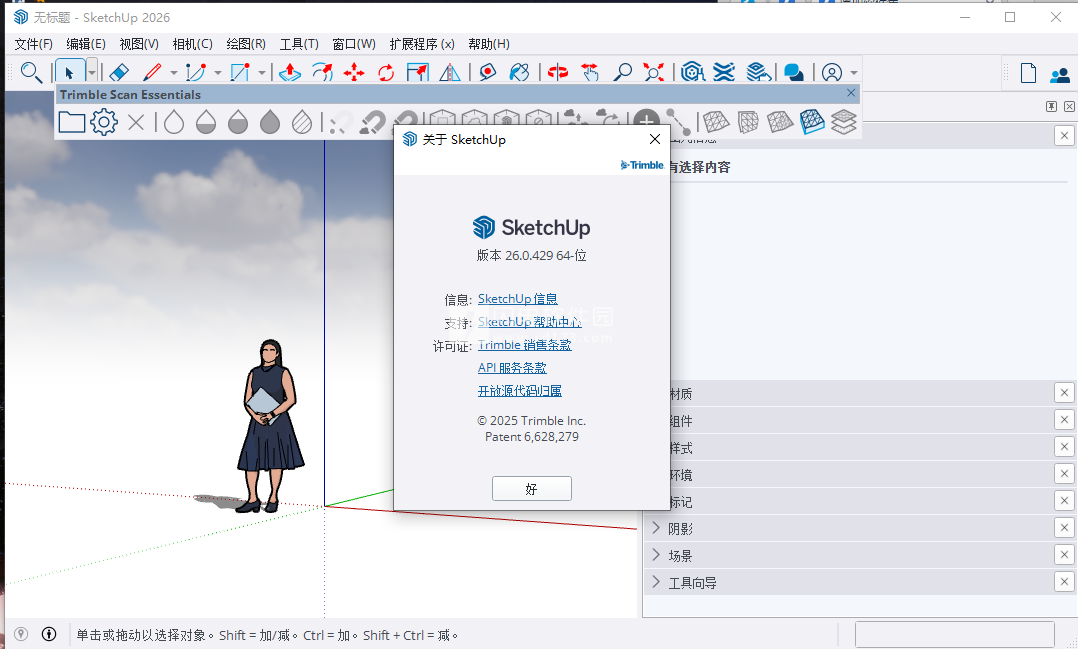1078x649 pixels.
Task: Open the Line tool dropdown arrow
Action: click(x=173, y=72)
